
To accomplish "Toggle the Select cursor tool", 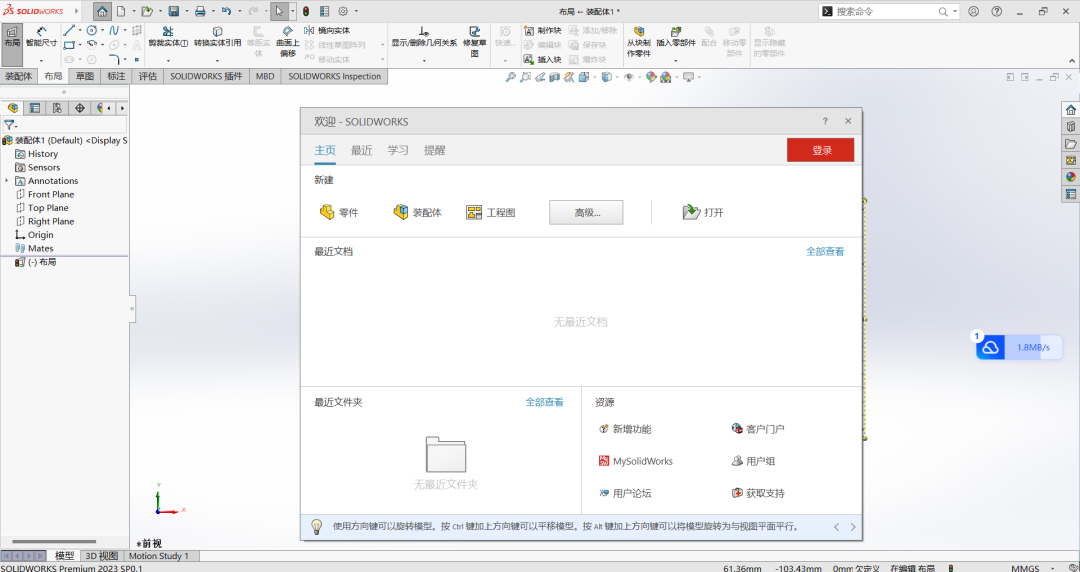I will pyautogui.click(x=279, y=11).
